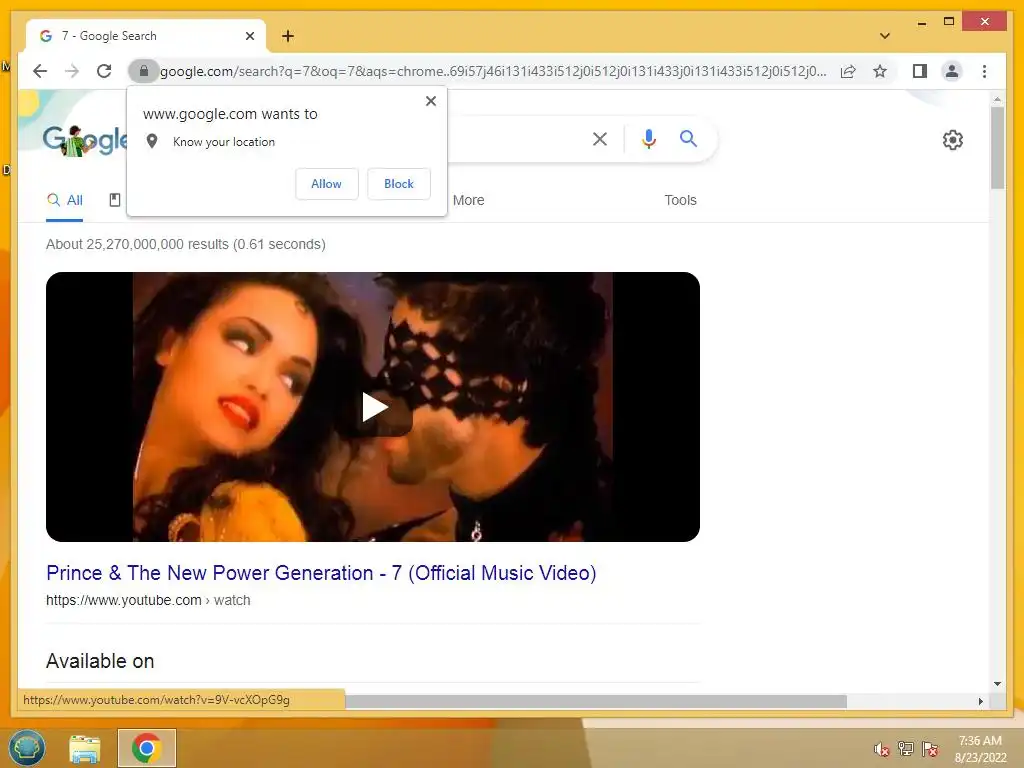Open search Tools options
This screenshot has height=768, width=1024.
coord(680,200)
